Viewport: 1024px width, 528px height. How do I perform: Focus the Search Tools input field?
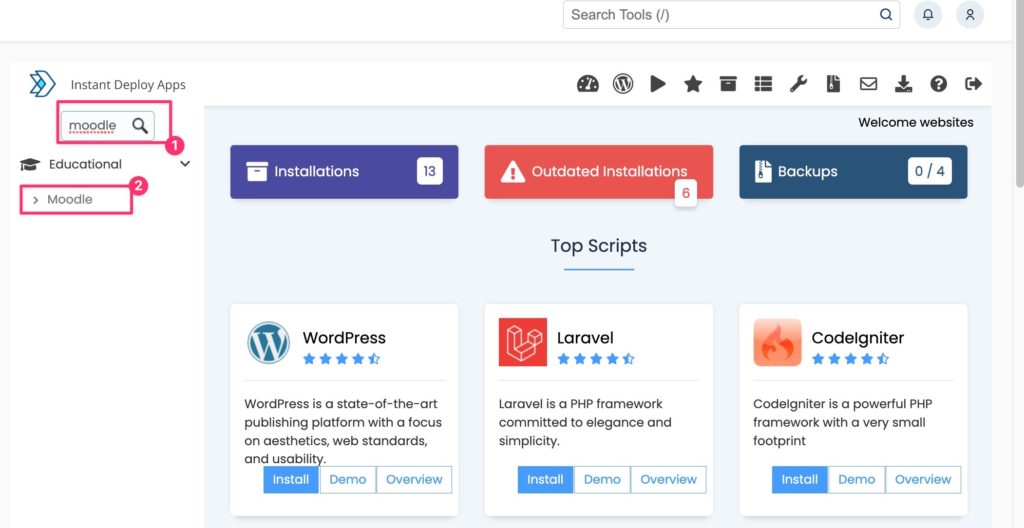pyautogui.click(x=731, y=14)
